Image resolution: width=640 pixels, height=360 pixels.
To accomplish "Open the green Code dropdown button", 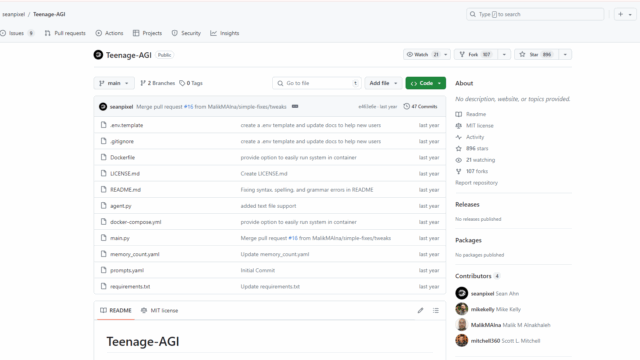I will tap(426, 83).
